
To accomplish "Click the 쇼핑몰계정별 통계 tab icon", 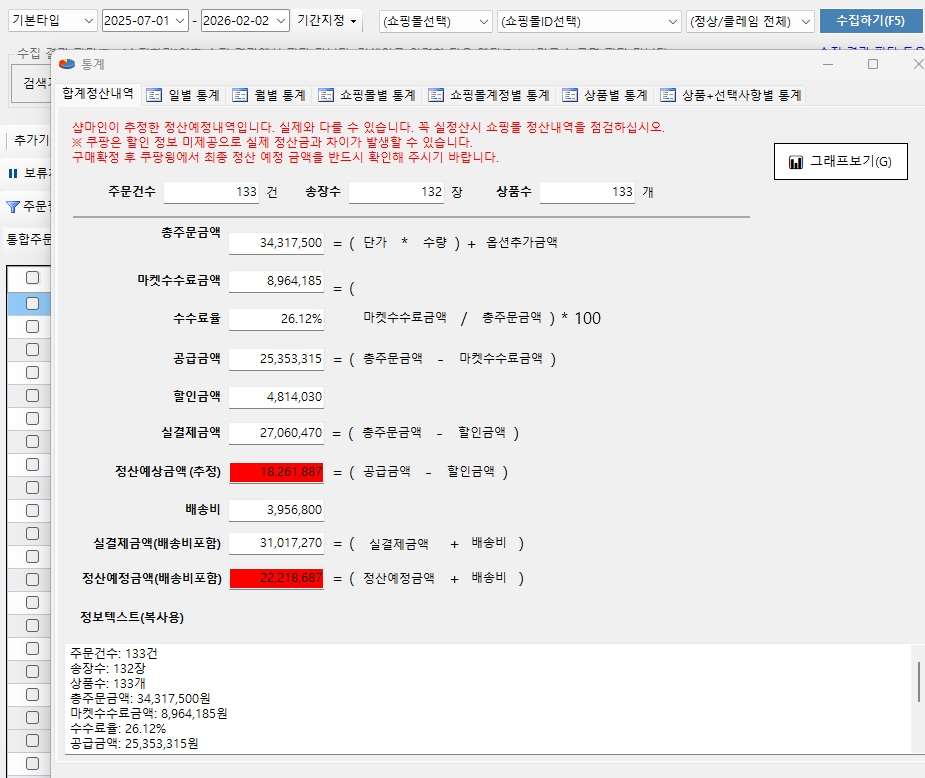I will coord(436,95).
